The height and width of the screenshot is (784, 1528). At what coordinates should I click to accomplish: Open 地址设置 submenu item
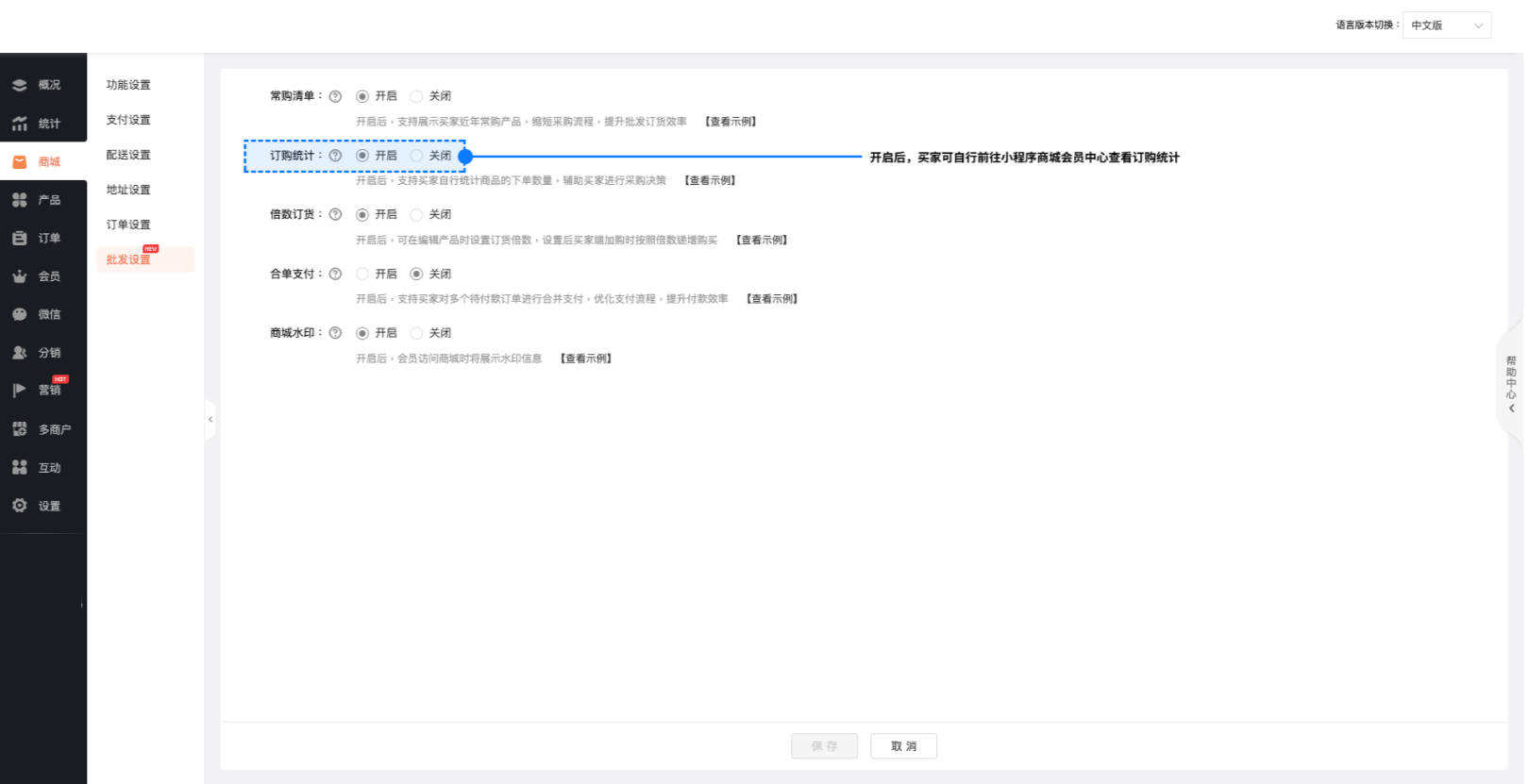128,190
